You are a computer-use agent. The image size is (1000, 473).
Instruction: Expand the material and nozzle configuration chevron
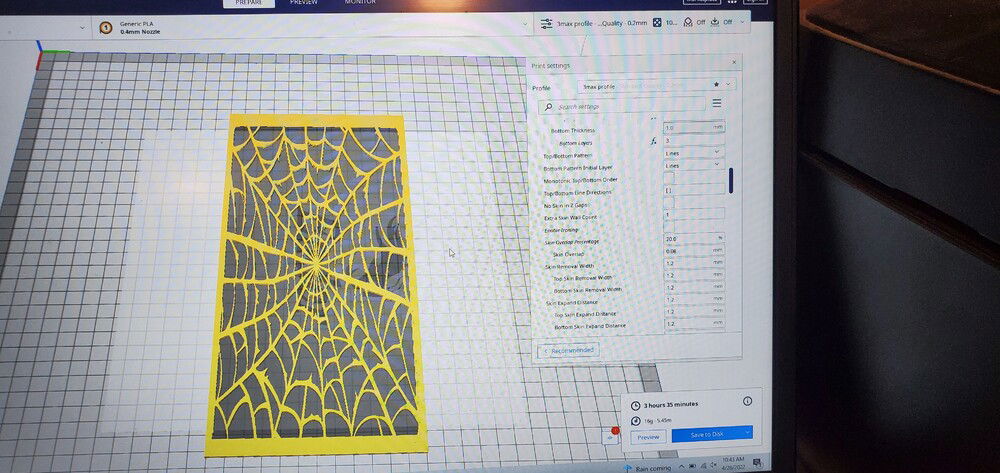pos(526,24)
